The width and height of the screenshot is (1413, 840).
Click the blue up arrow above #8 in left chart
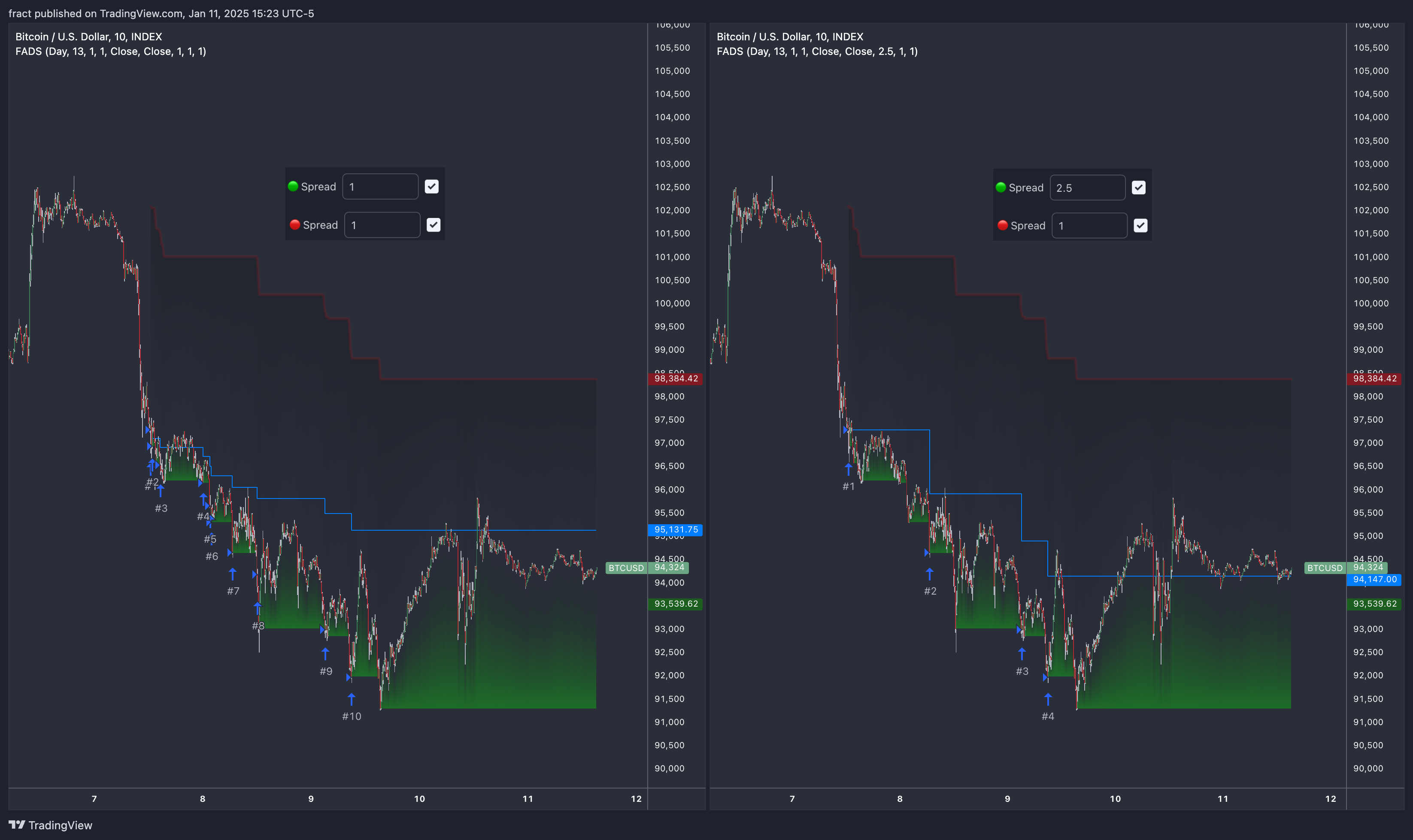(258, 608)
